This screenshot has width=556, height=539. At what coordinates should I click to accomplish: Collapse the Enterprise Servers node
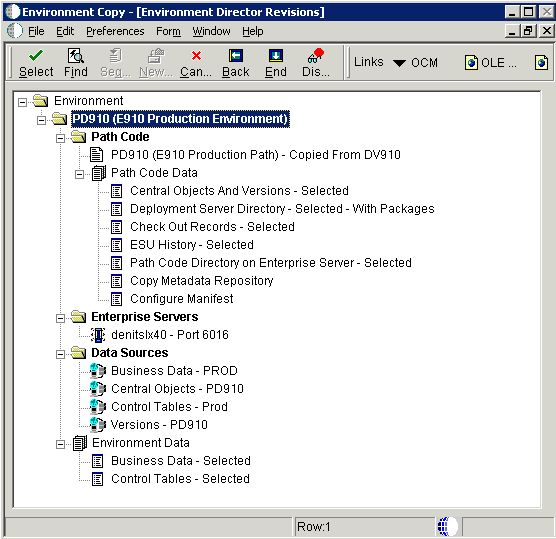point(60,318)
